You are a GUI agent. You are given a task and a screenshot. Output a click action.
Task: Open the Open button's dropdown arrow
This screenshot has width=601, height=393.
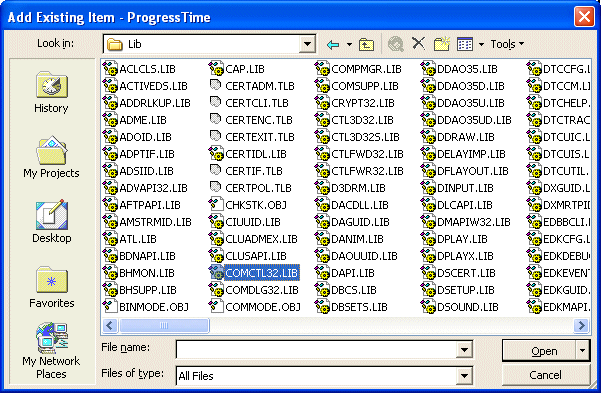[583, 350]
